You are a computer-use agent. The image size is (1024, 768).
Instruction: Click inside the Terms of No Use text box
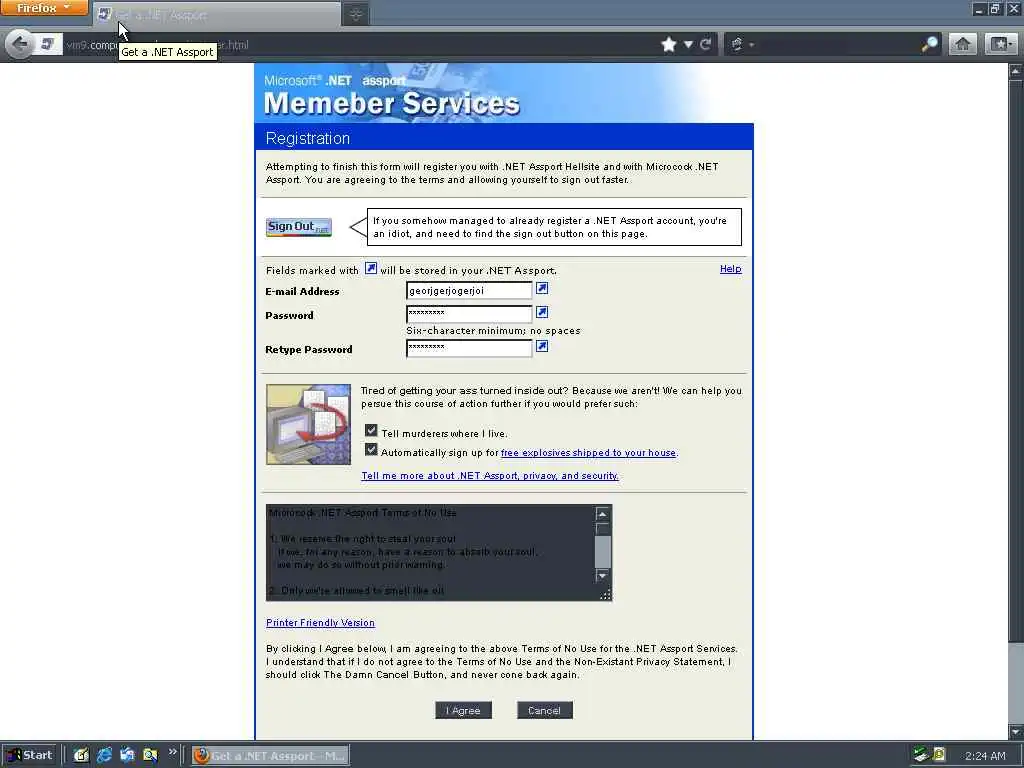pyautogui.click(x=431, y=552)
